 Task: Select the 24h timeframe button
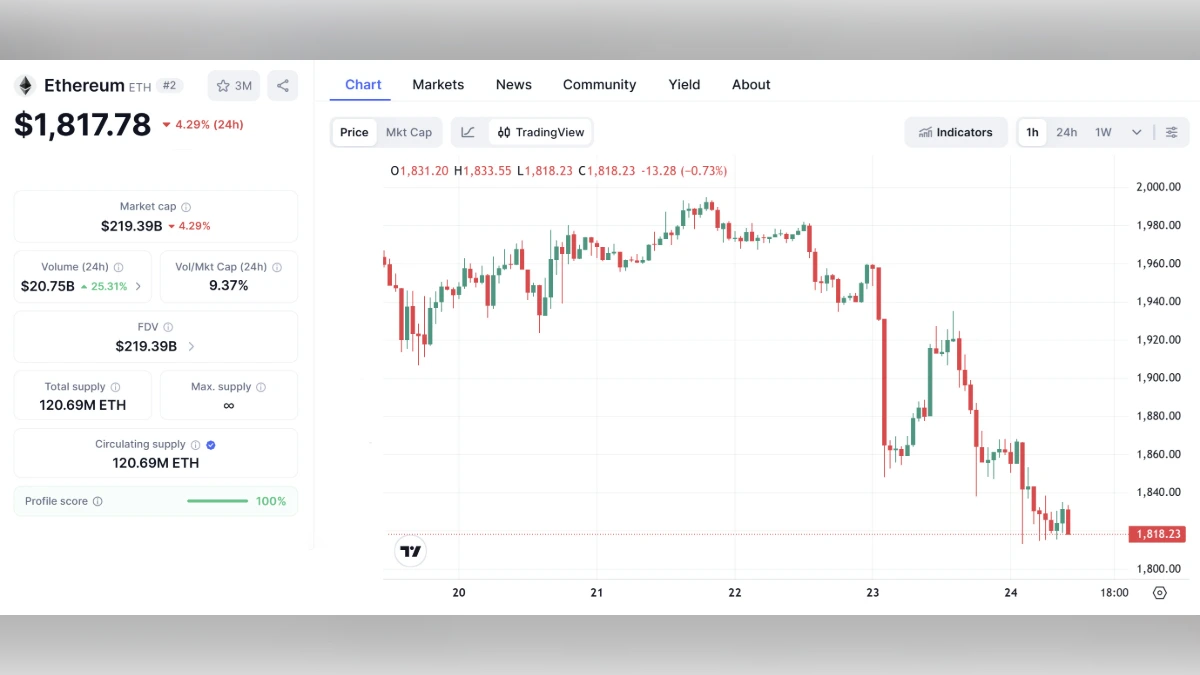[x=1066, y=131]
